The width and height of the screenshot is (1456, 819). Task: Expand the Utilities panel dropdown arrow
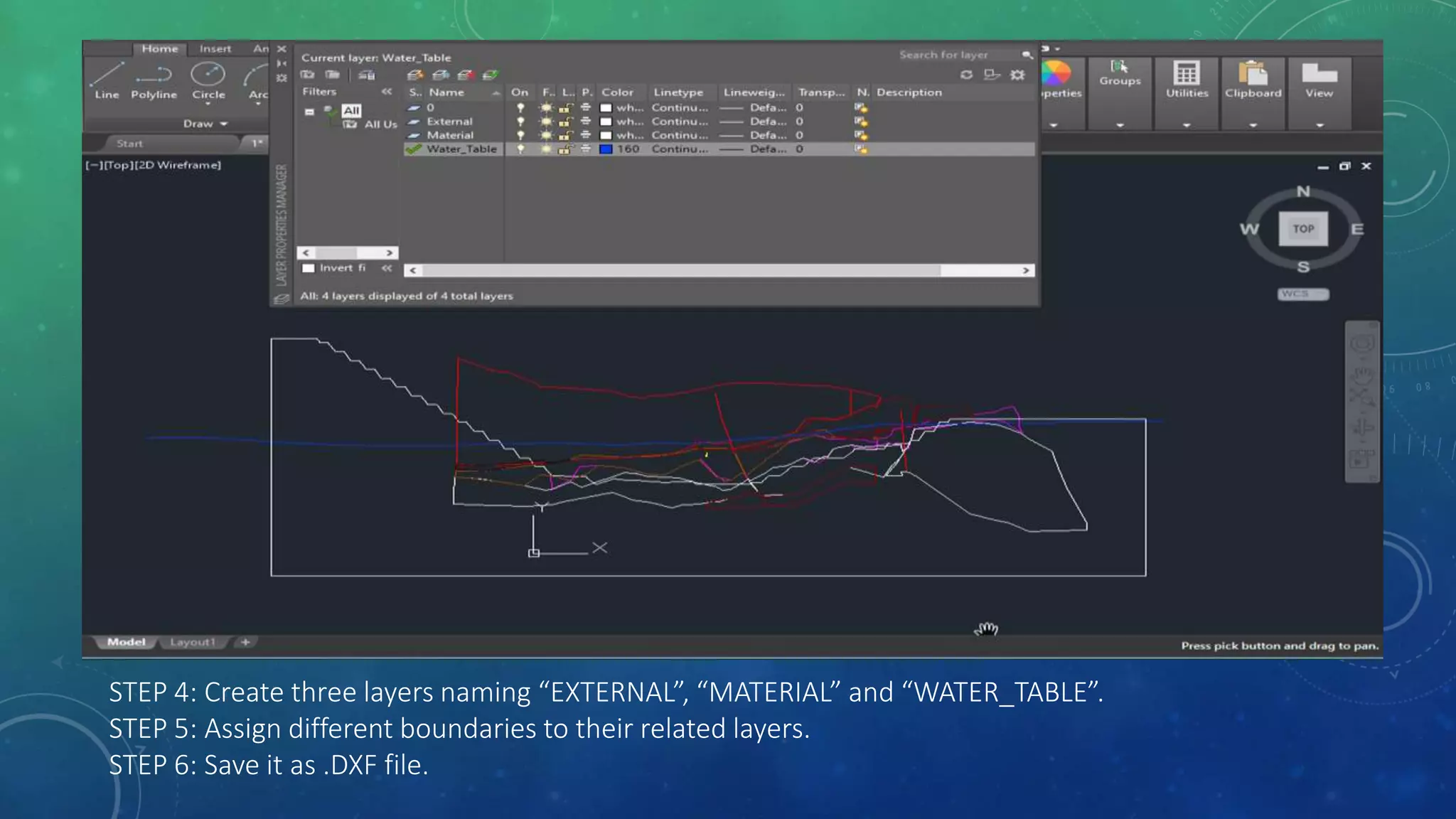(x=1187, y=125)
